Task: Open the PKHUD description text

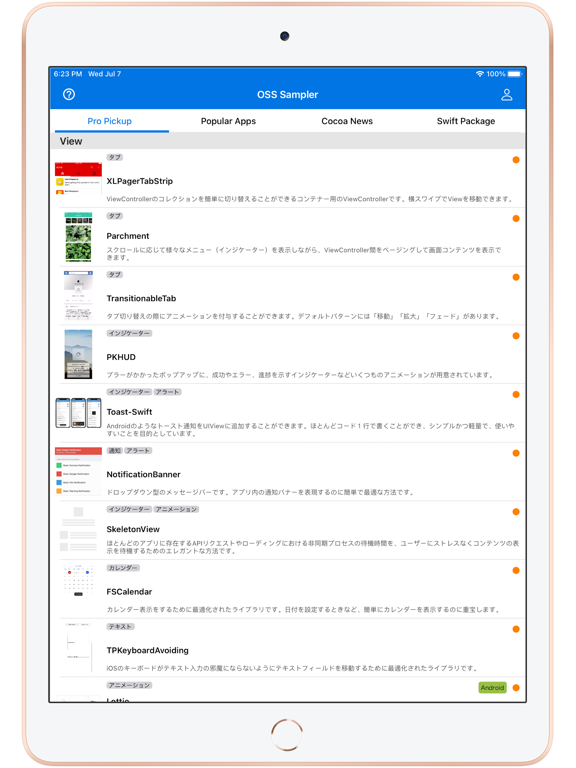Action: point(300,375)
